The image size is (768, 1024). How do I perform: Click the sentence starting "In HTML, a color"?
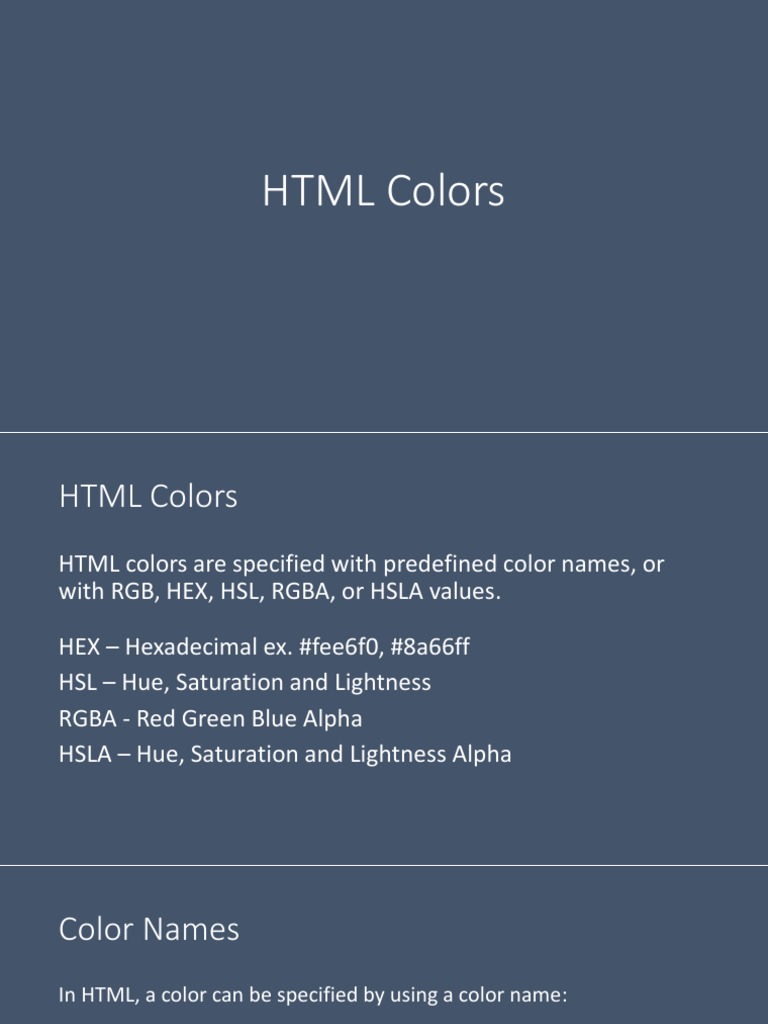click(x=313, y=995)
